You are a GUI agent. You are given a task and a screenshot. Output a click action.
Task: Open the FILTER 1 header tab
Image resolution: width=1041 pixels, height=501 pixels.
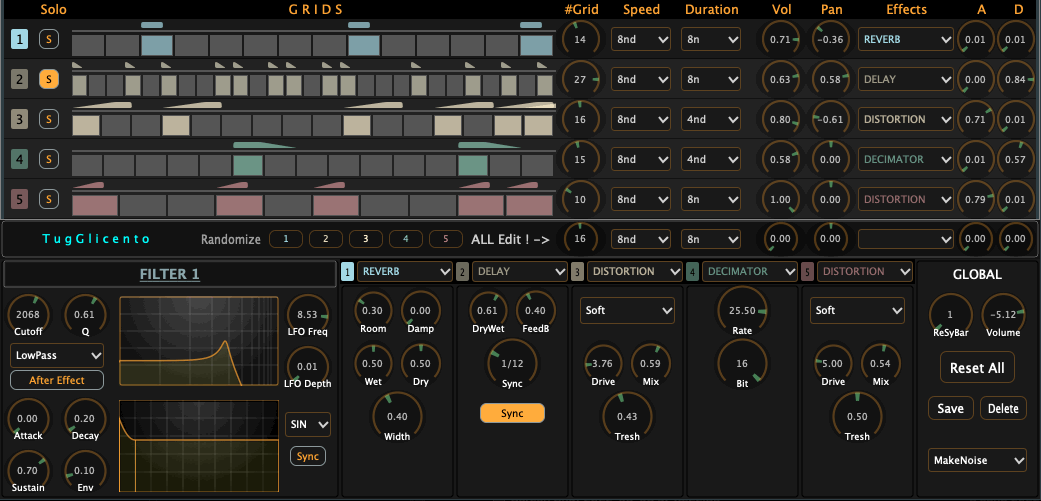click(169, 274)
